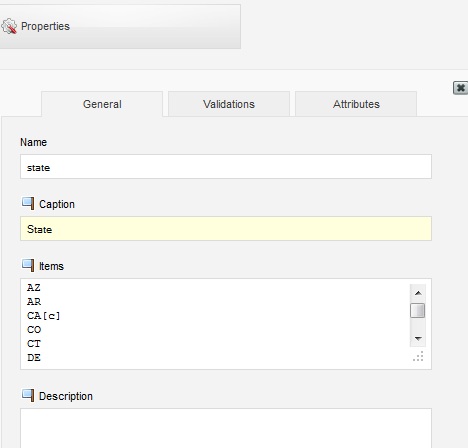This screenshot has width=468, height=448.
Task: Click the Caption field containing State
Action: pos(226,229)
